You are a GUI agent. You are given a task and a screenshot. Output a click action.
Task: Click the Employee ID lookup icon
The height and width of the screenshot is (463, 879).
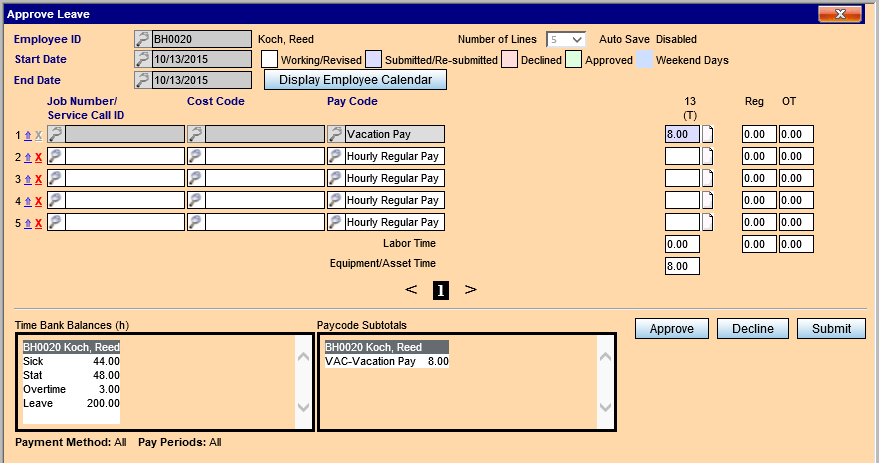click(142, 39)
